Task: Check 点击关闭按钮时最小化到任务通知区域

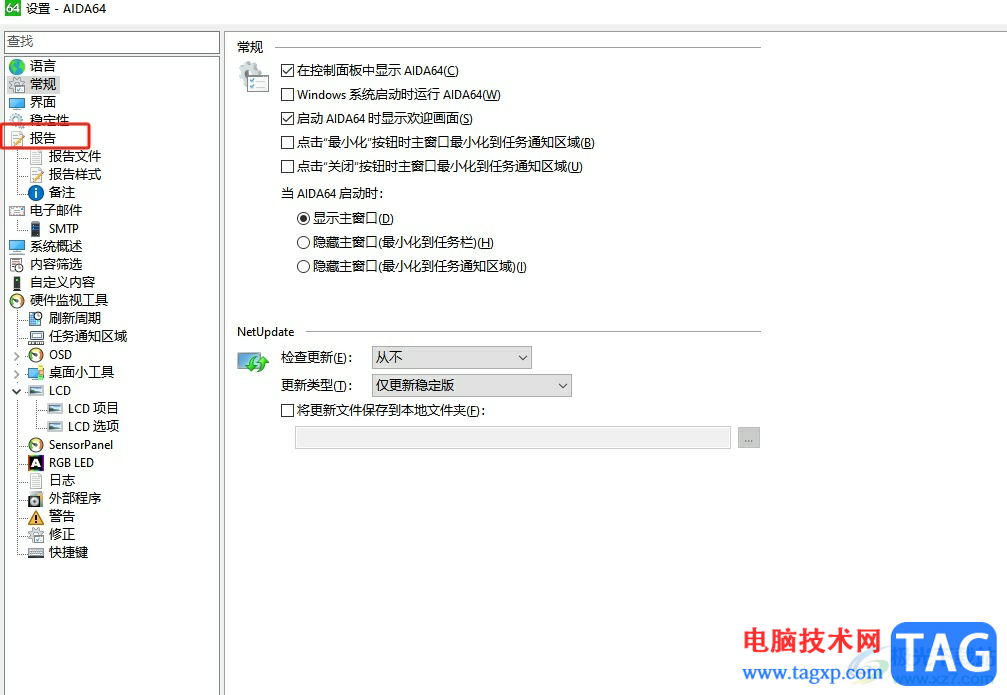Action: click(288, 166)
